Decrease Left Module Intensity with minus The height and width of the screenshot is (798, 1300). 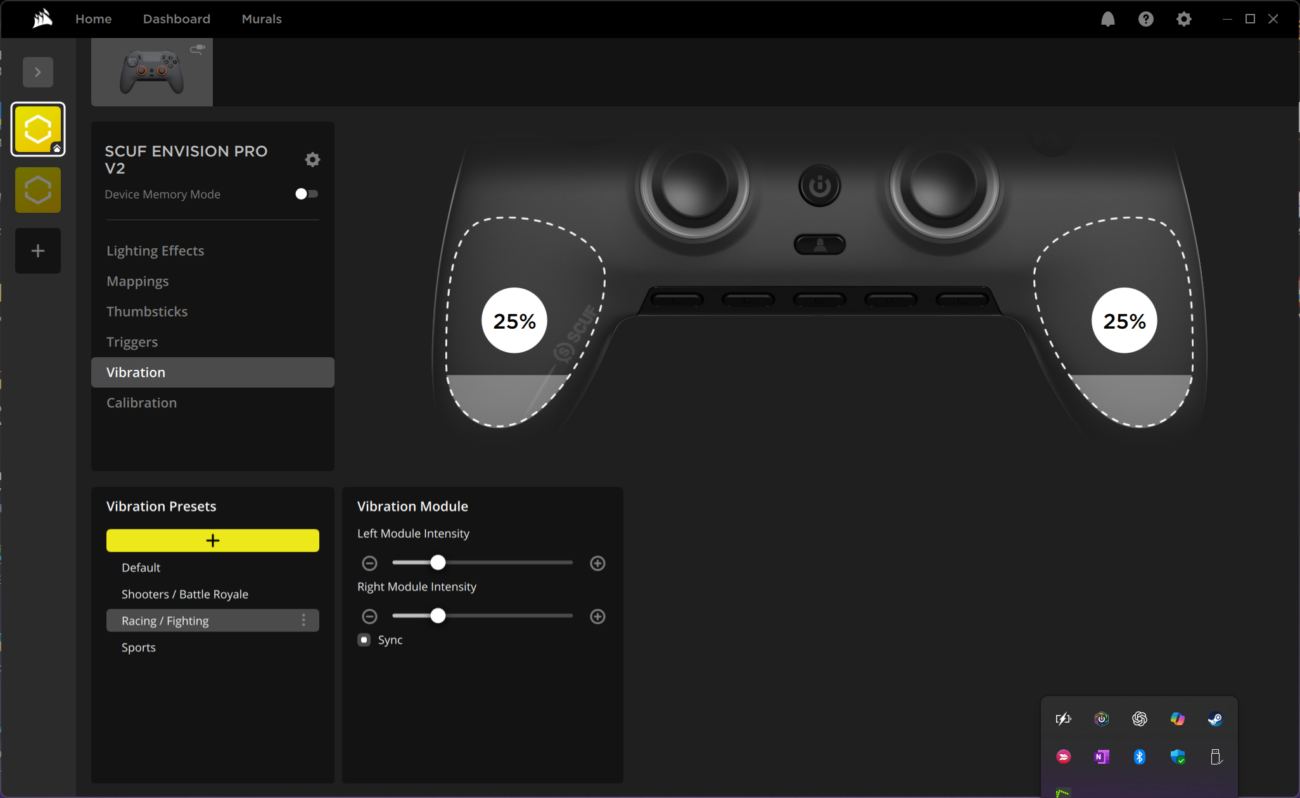(x=370, y=563)
